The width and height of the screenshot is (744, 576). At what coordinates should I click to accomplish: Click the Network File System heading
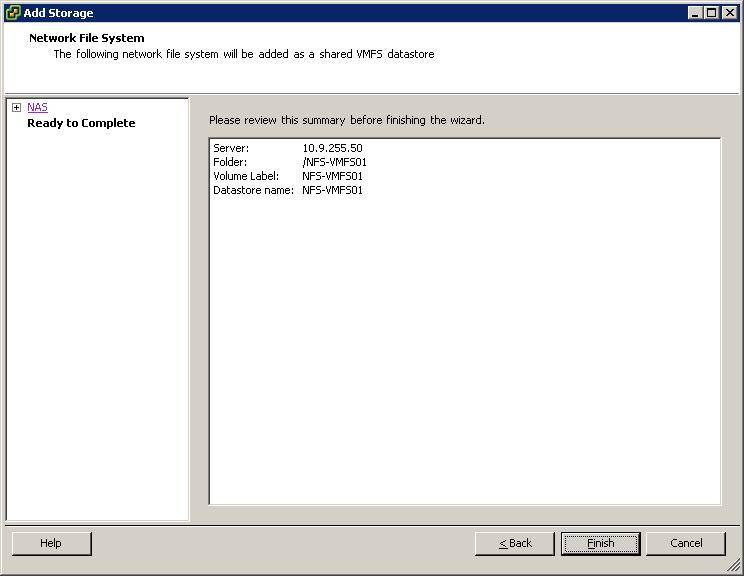[86, 38]
